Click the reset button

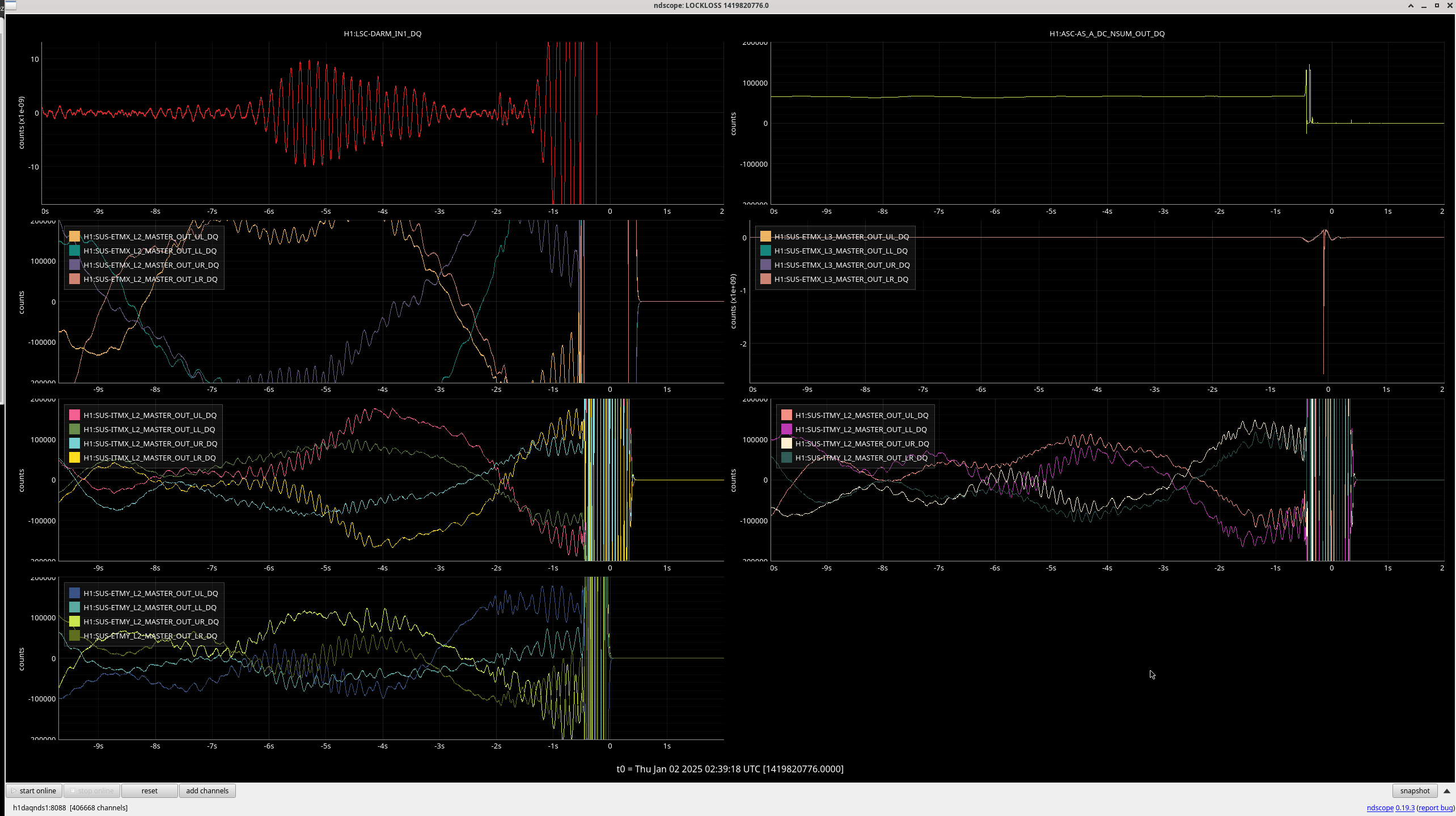point(150,790)
